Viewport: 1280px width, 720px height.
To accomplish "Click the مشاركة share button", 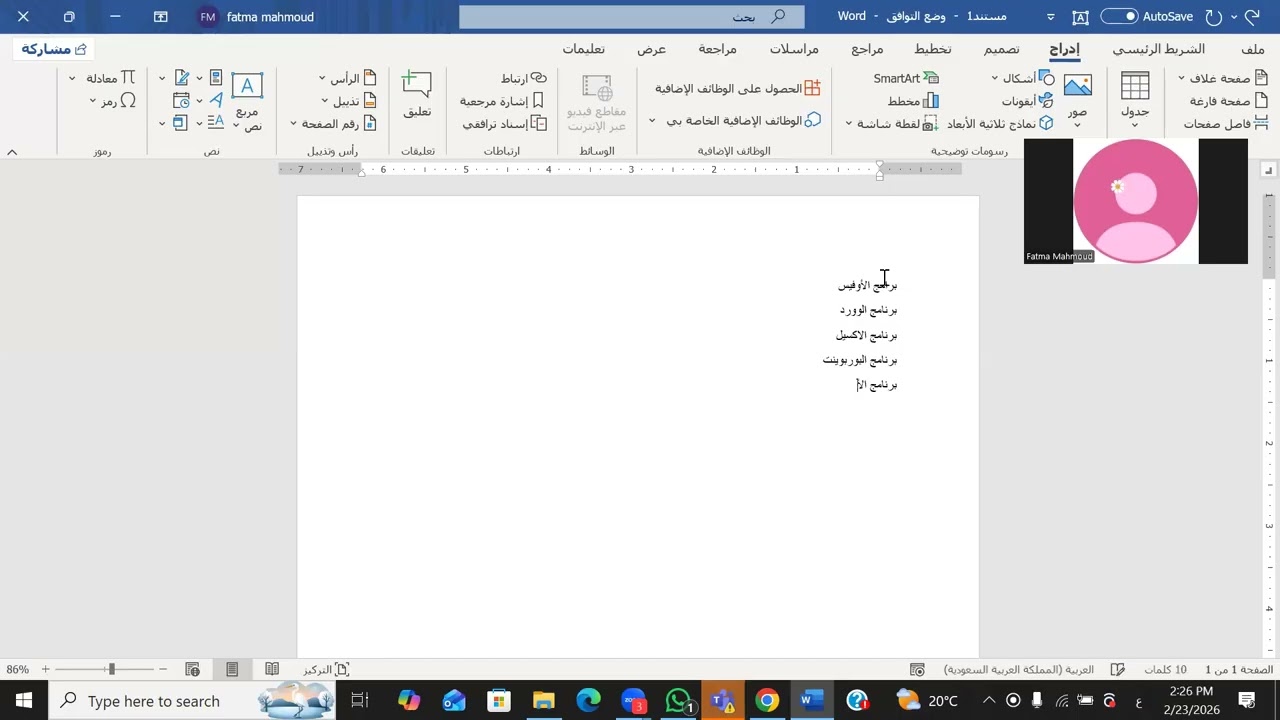I will (x=54, y=49).
